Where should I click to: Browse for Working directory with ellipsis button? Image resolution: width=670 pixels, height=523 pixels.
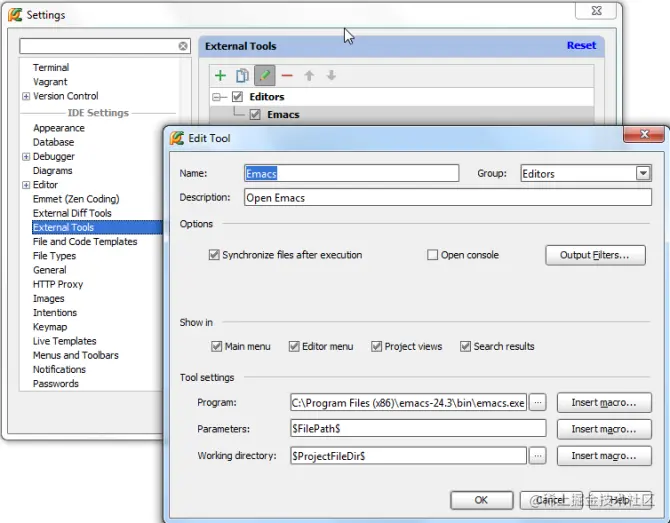coord(538,456)
